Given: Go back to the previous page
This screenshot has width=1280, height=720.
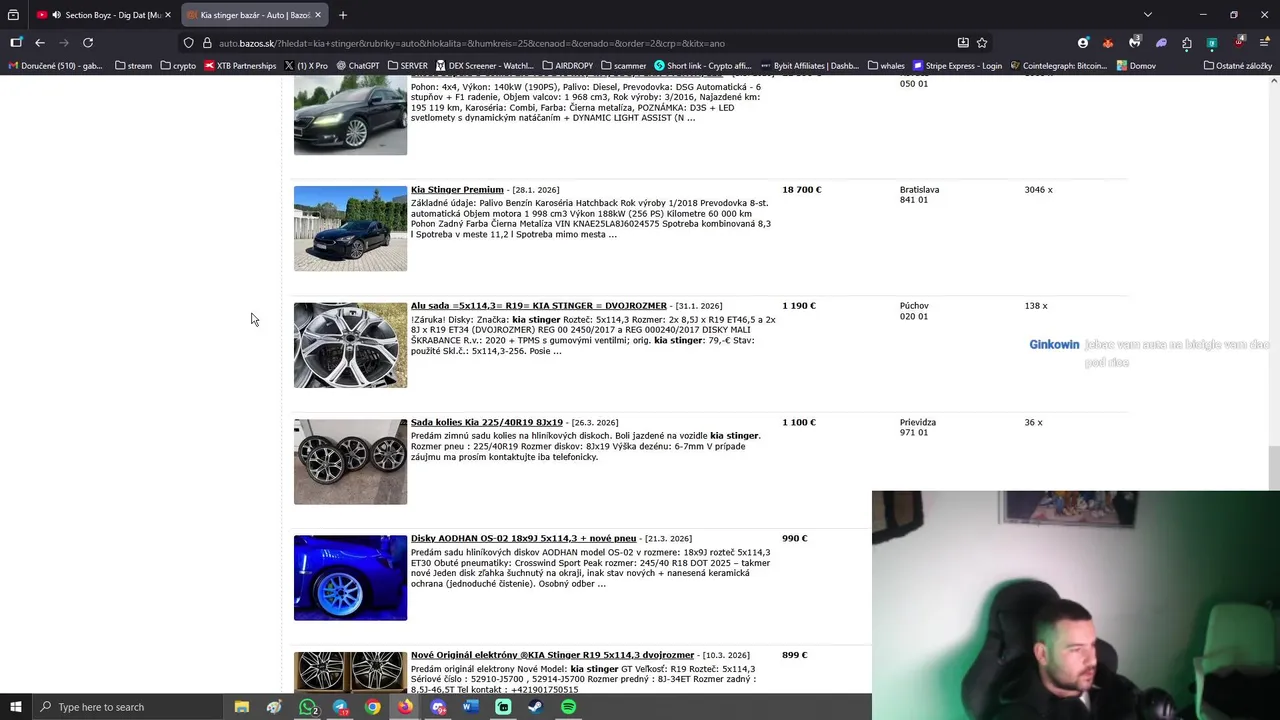Looking at the screenshot, I should coord(40,43).
